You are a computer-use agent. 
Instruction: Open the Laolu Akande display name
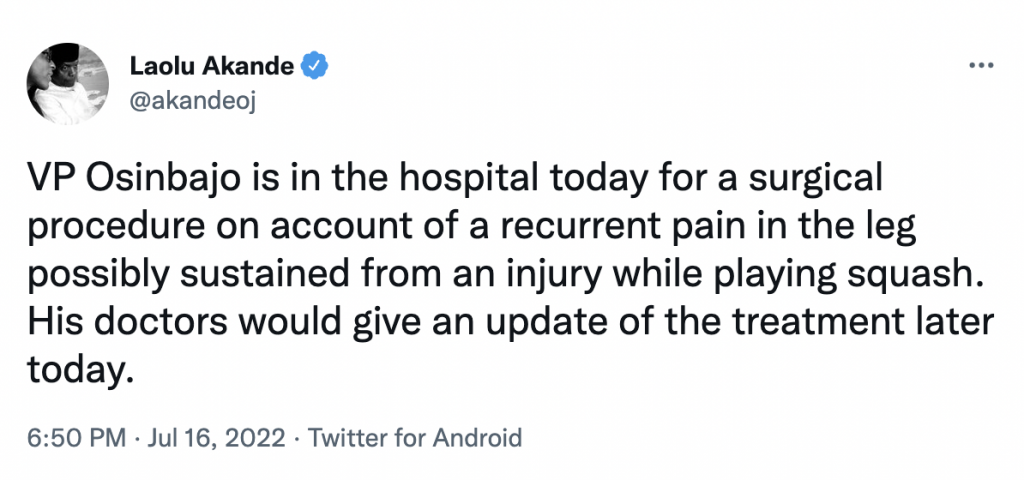click(212, 66)
